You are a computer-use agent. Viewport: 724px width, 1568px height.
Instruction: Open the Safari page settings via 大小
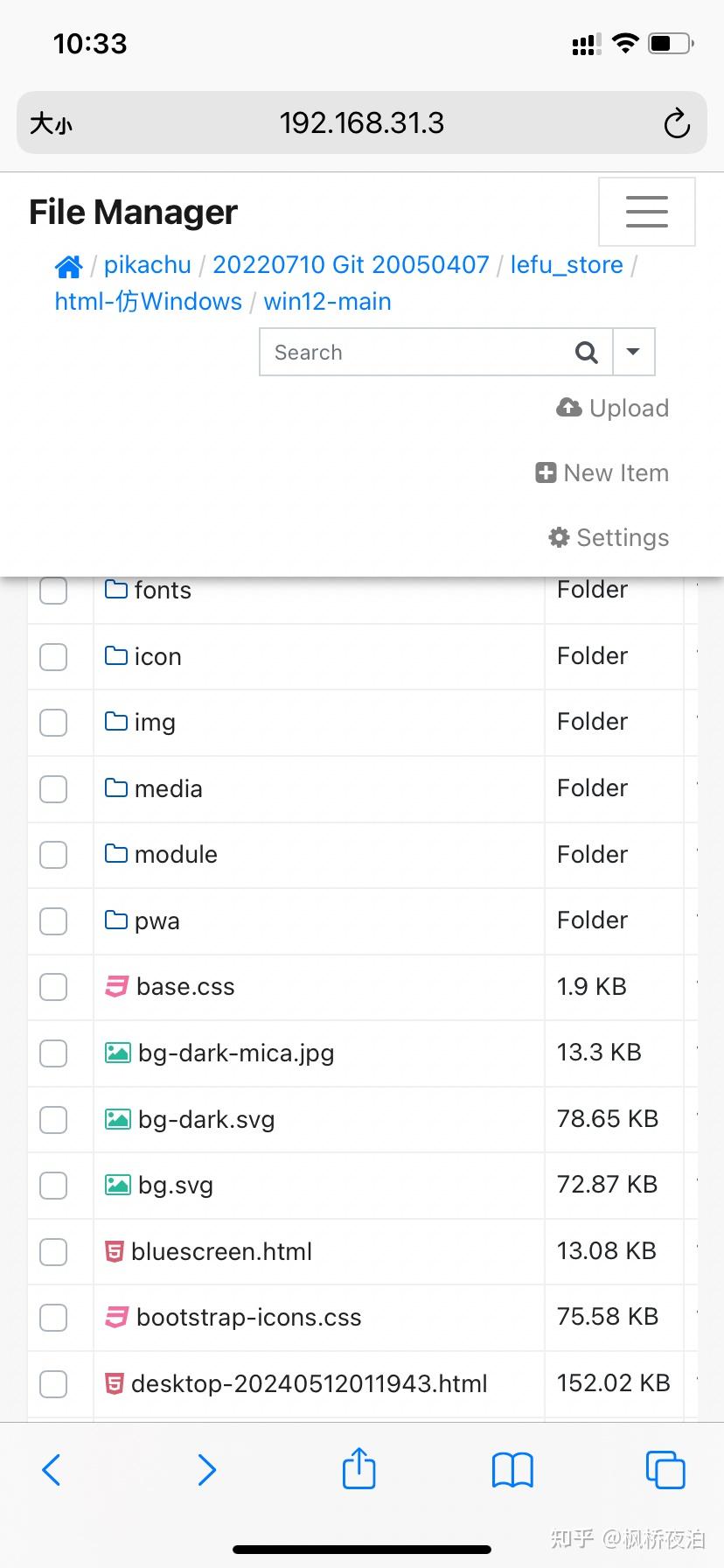(52, 122)
